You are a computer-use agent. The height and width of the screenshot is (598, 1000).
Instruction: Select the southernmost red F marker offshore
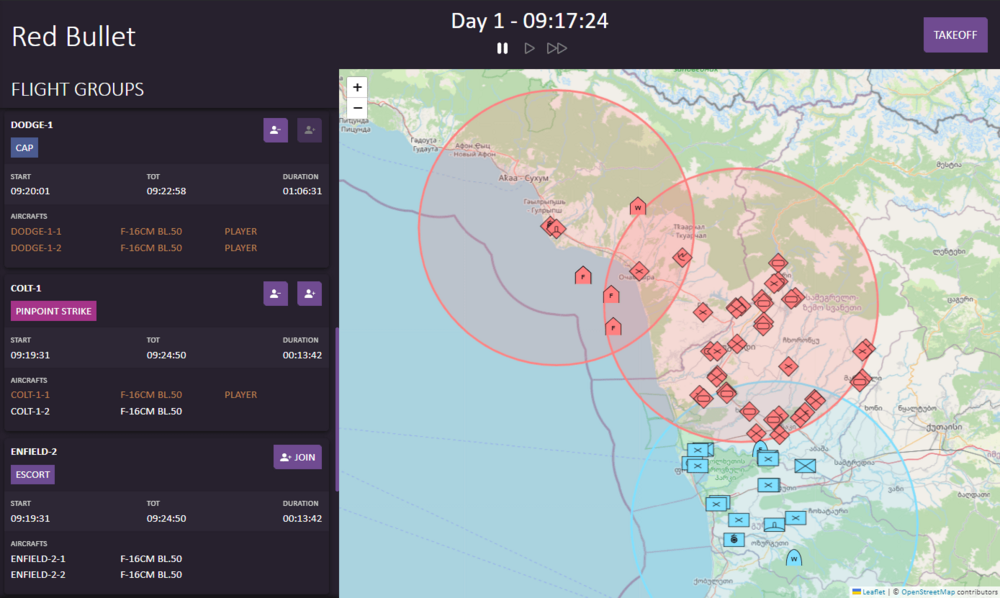(x=613, y=326)
